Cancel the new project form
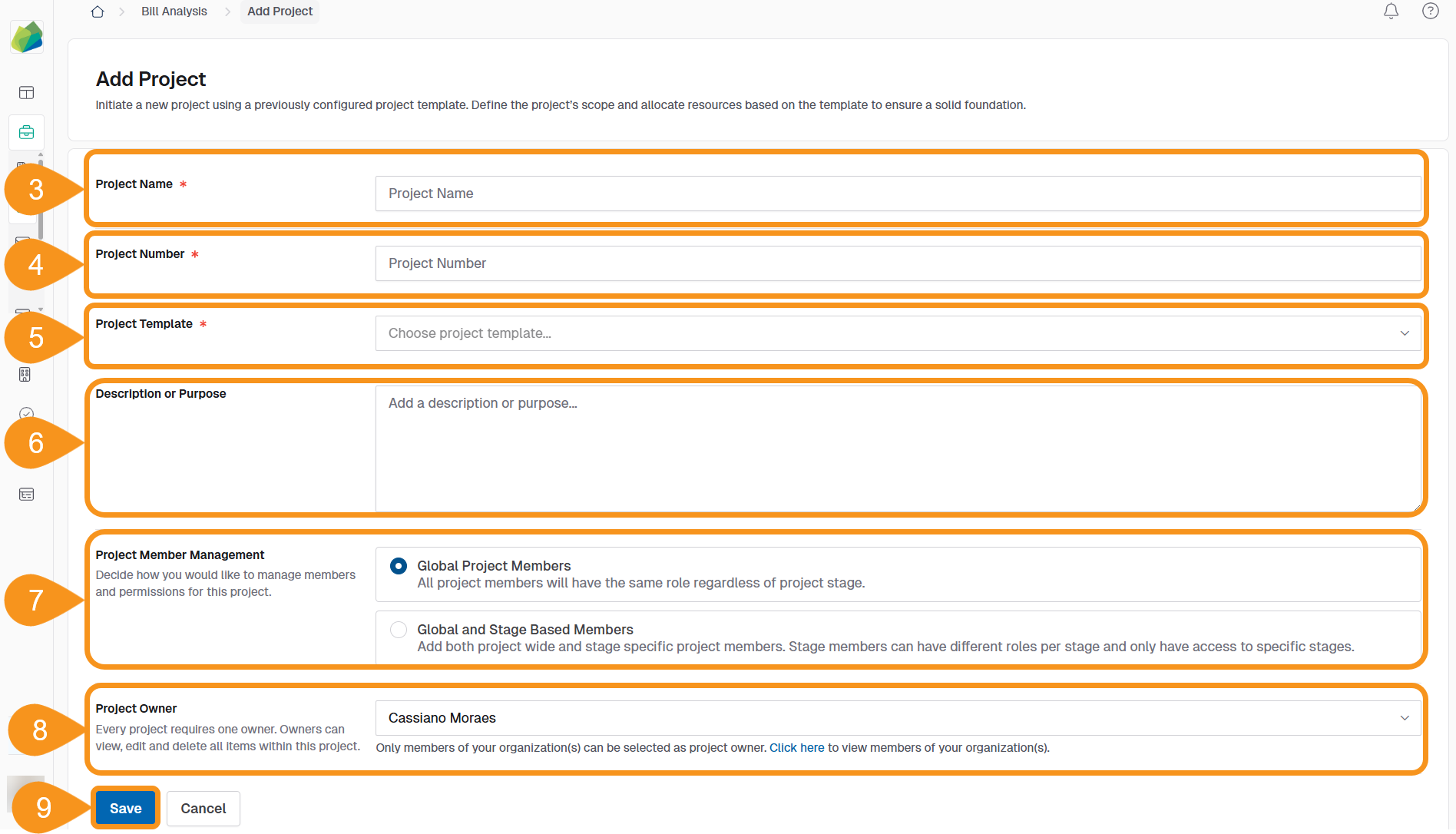The width and height of the screenshot is (1456, 834). tap(203, 808)
